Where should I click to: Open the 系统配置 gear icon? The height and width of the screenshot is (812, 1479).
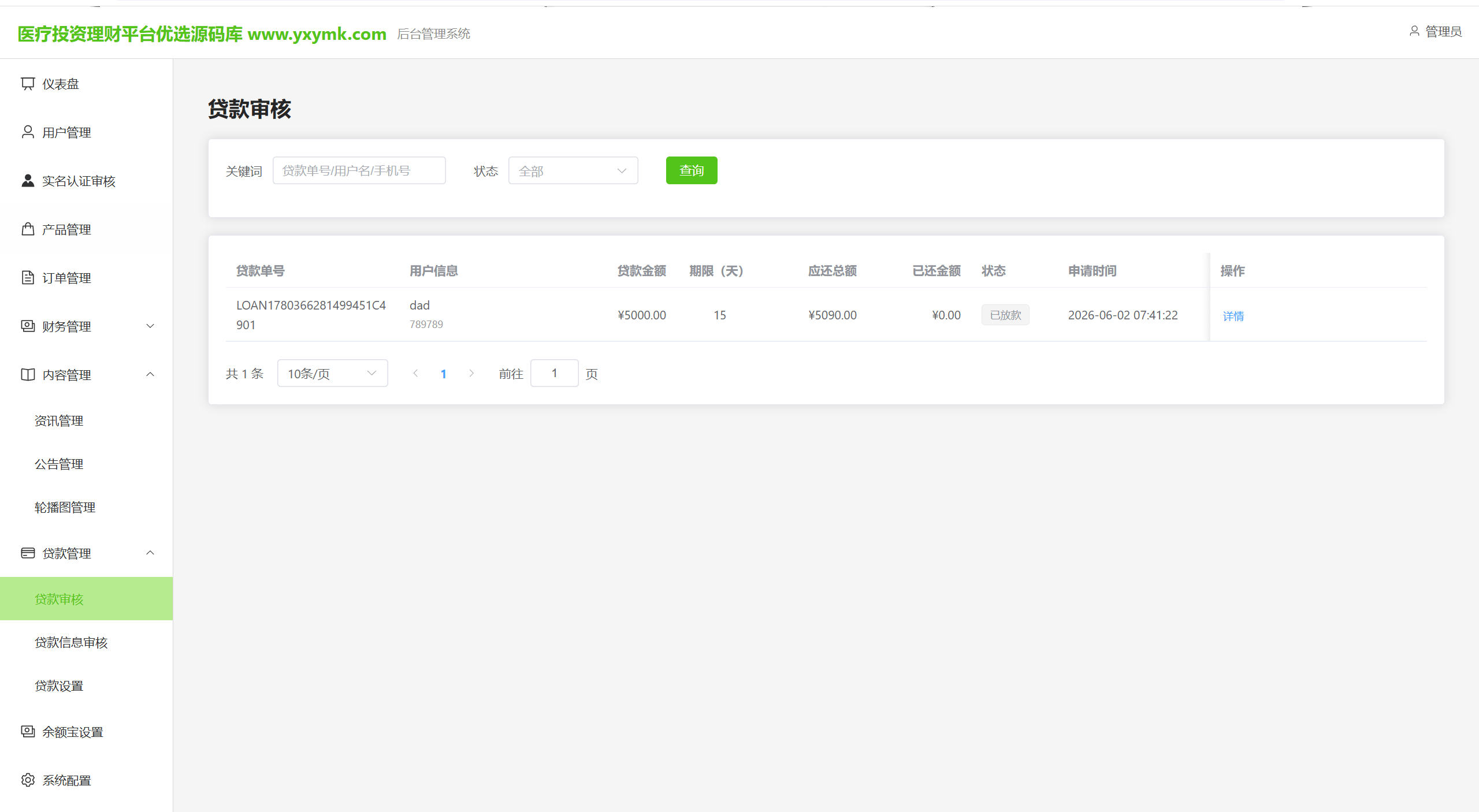(28, 780)
